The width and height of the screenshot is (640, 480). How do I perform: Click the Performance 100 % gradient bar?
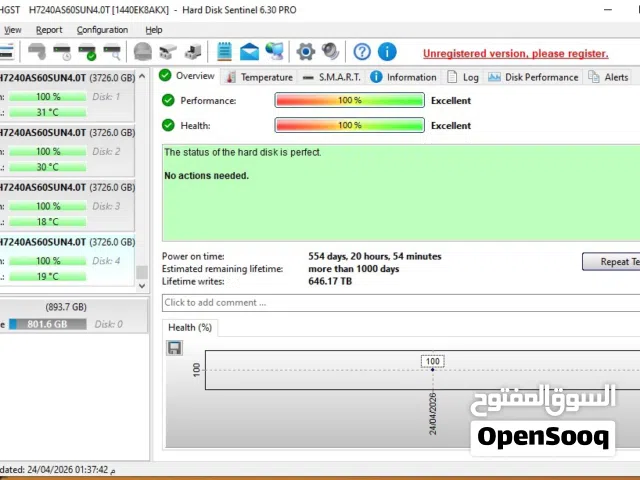tap(350, 100)
